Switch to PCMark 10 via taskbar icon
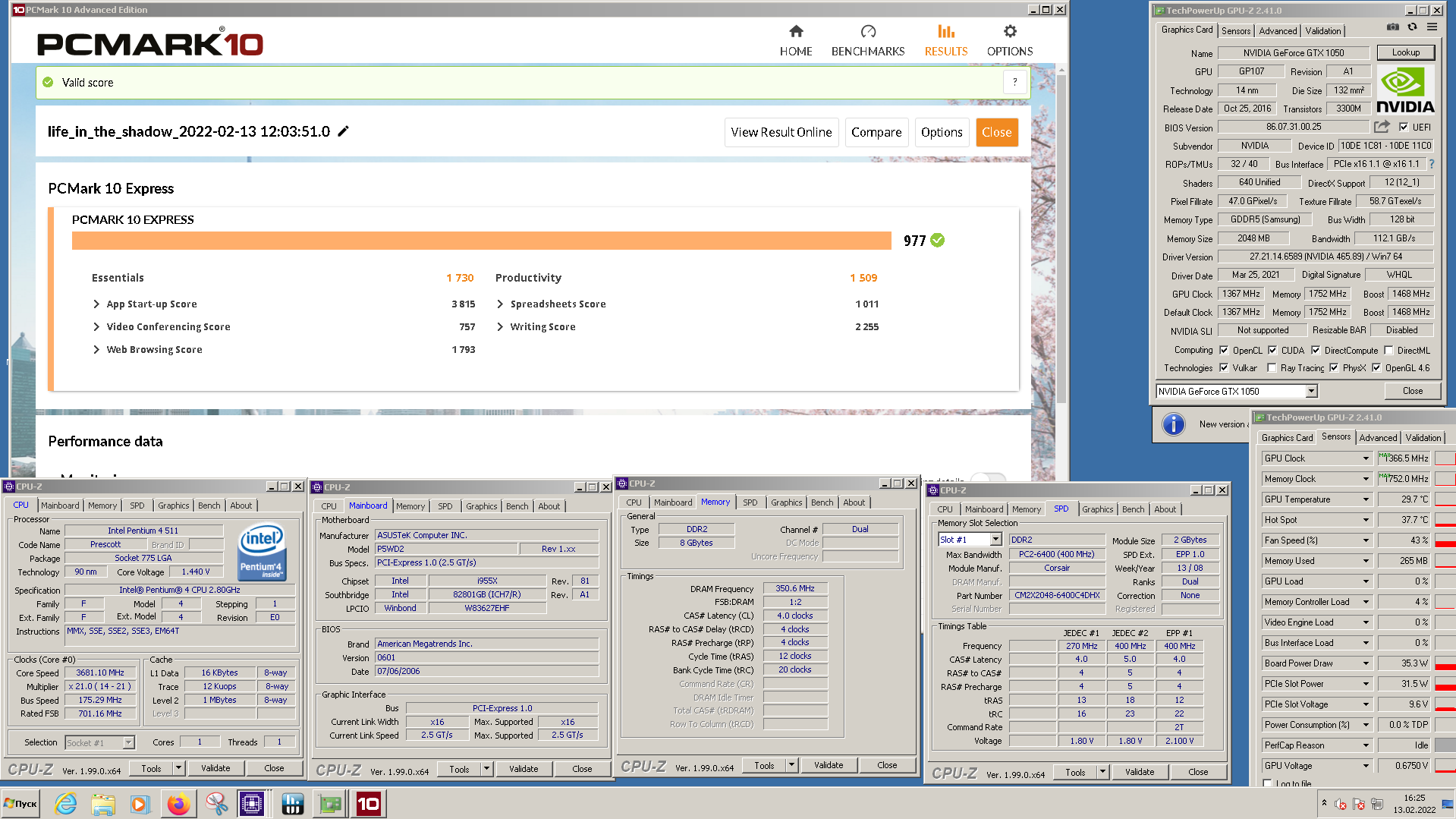1456x819 pixels. 369,803
